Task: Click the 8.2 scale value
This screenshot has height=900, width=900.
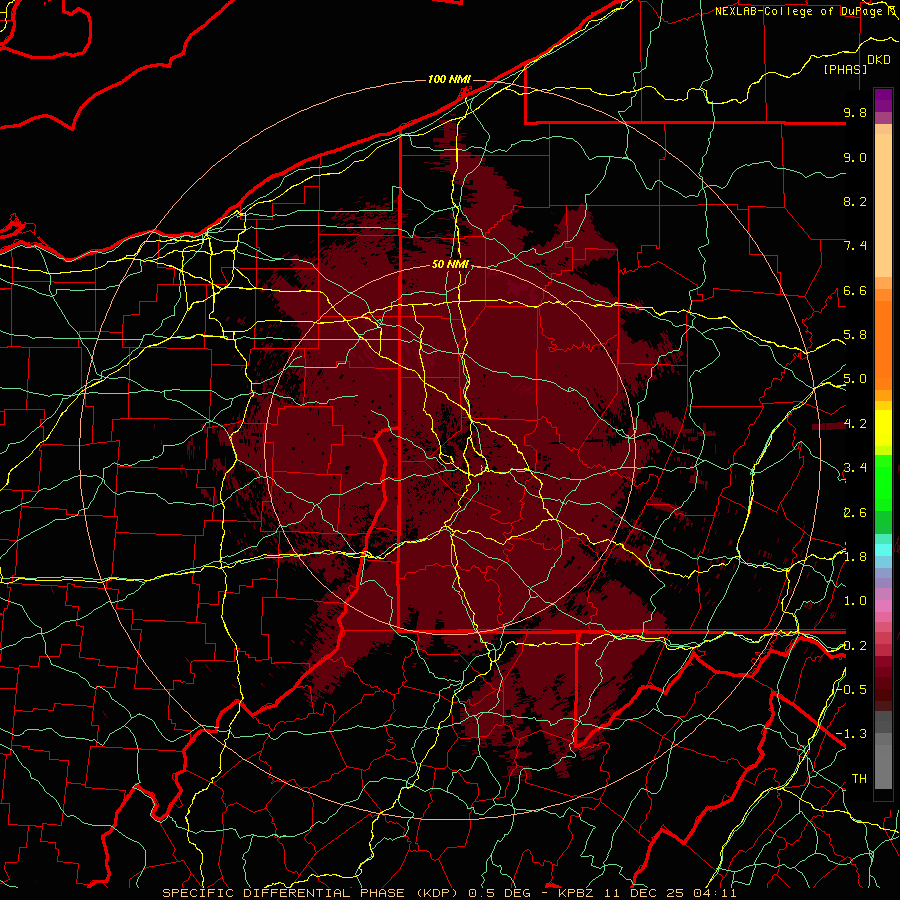Action: coord(855,201)
